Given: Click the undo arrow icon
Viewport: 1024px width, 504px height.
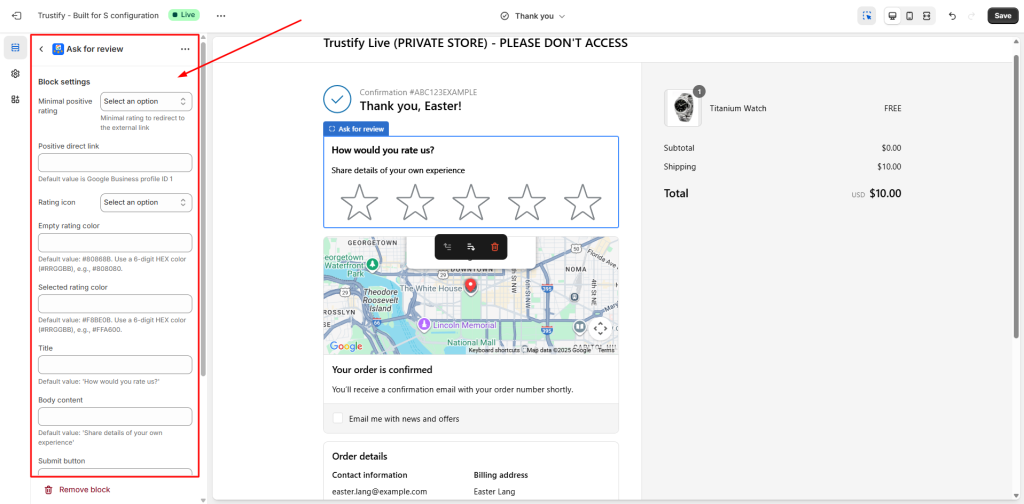Looking at the screenshot, I should [x=952, y=16].
